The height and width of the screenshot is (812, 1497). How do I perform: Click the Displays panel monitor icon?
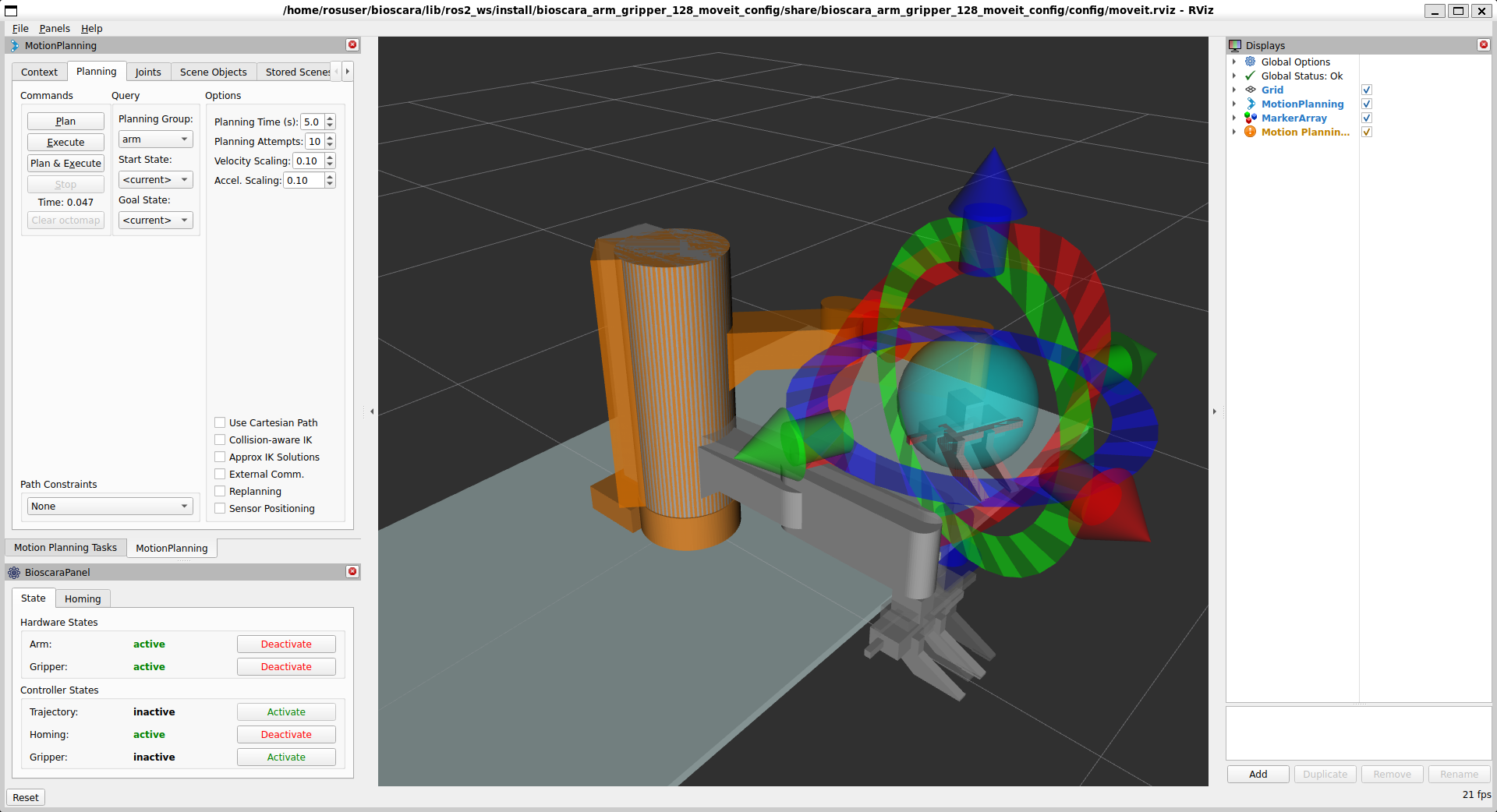1237,45
